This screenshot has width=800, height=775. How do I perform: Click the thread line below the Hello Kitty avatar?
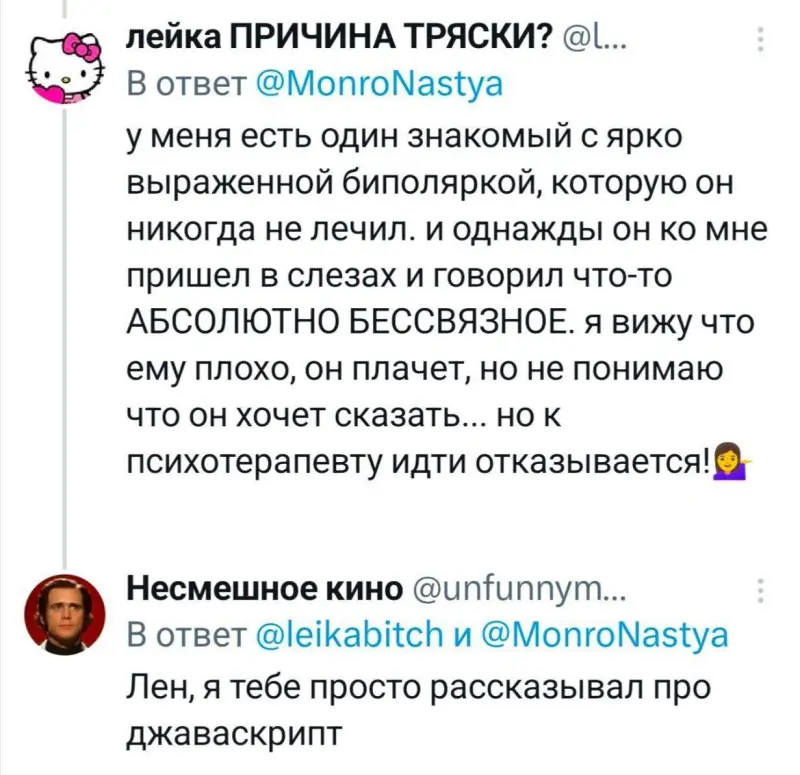pyautogui.click(x=65, y=330)
